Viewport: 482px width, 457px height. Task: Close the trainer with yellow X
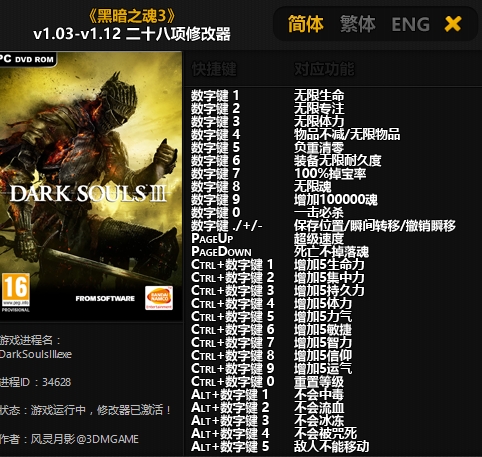[453, 24]
